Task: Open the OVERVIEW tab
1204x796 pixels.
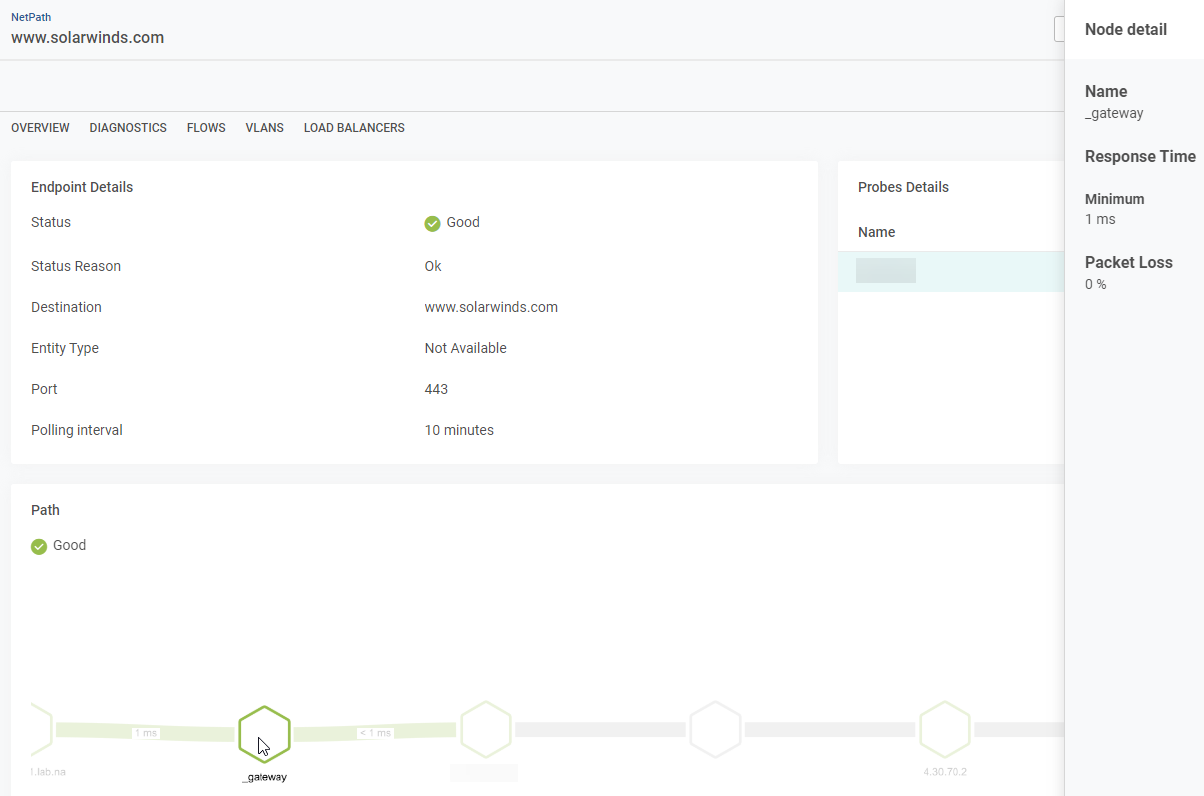Action: pyautogui.click(x=40, y=128)
